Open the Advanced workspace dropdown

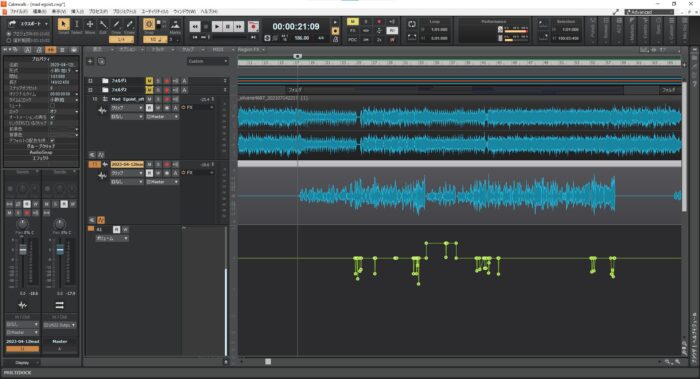pyautogui.click(x=649, y=12)
